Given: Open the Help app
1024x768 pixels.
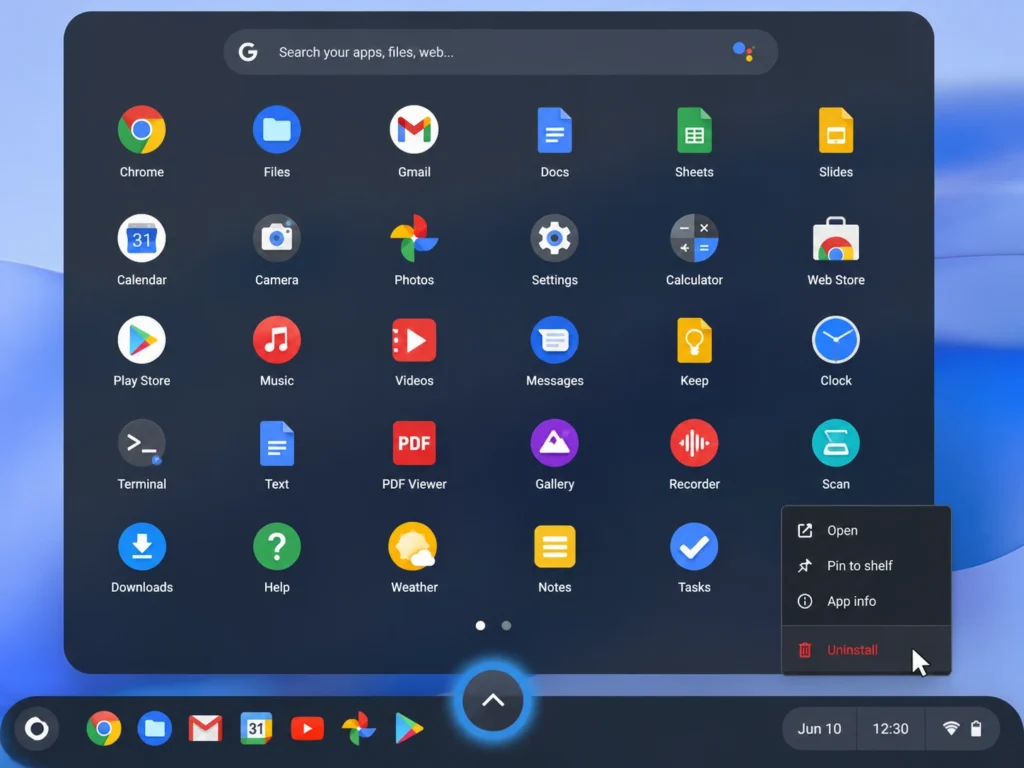Looking at the screenshot, I should 277,546.
